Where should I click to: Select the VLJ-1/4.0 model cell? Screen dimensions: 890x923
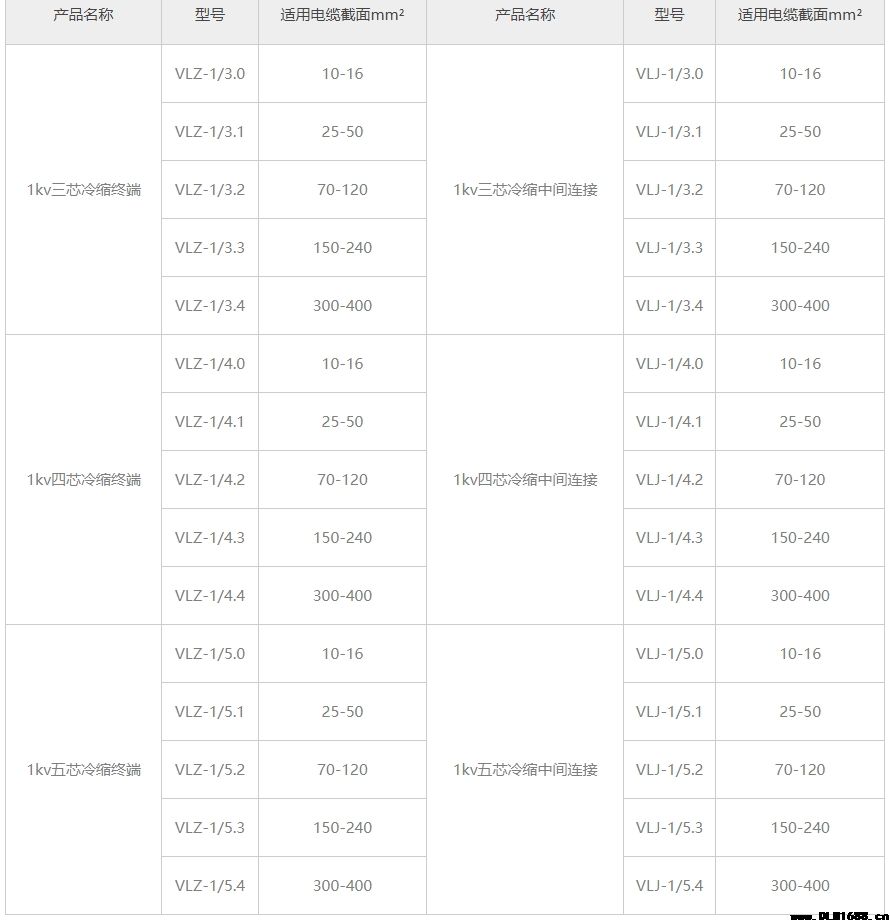click(669, 364)
